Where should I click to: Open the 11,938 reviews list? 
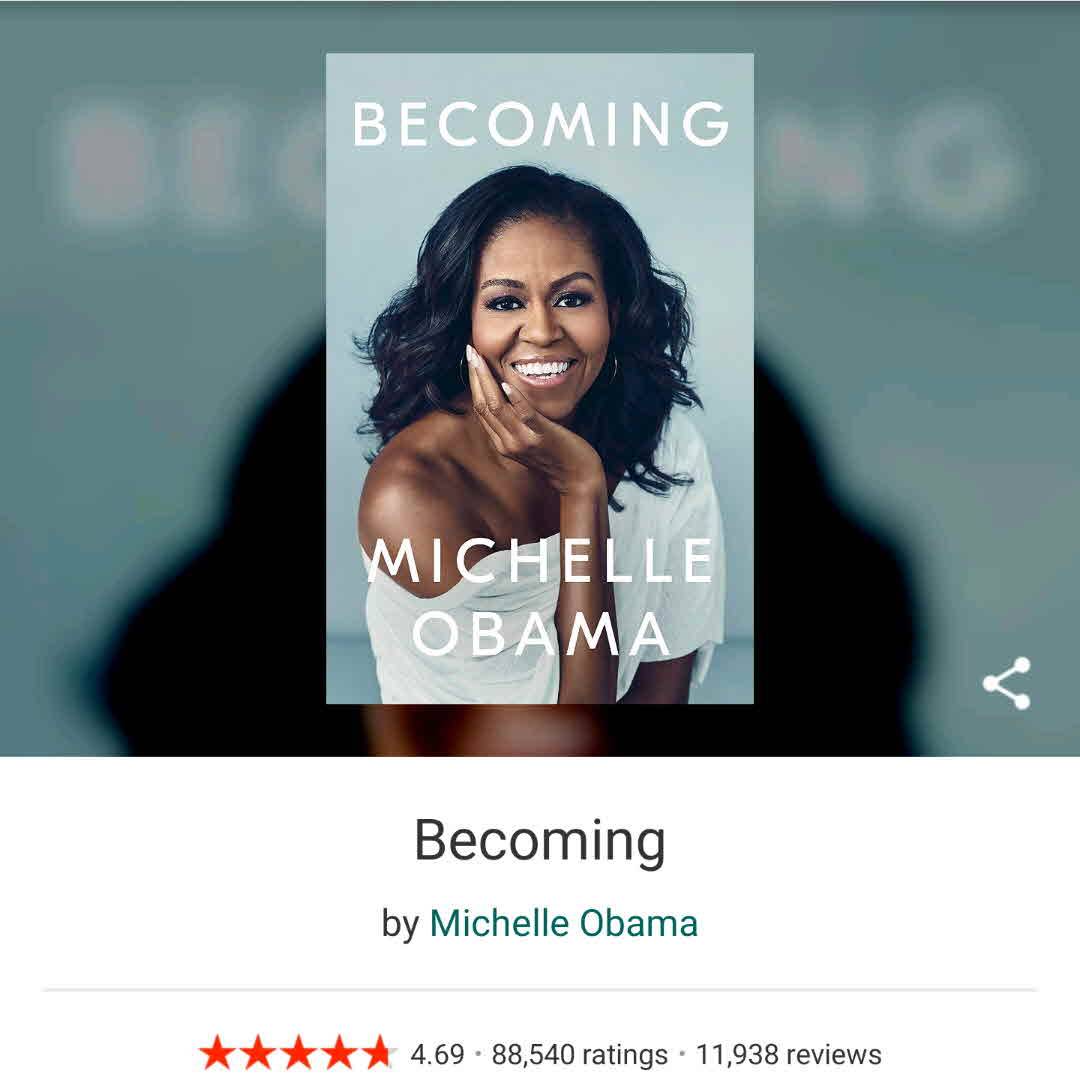789,1055
